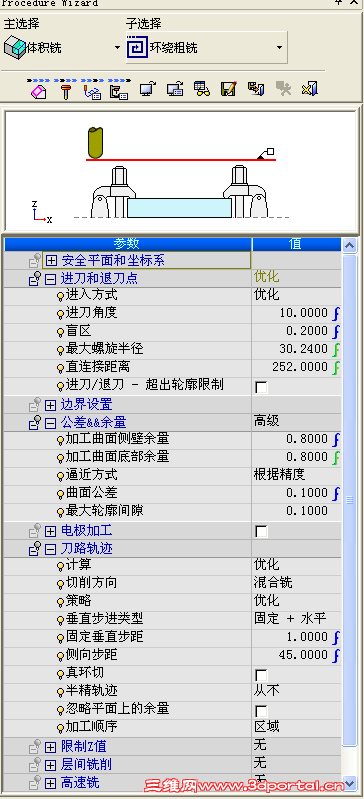Click f icon beside 固定垂直步距 value
This screenshot has height=799, width=364.
[x=336, y=637]
